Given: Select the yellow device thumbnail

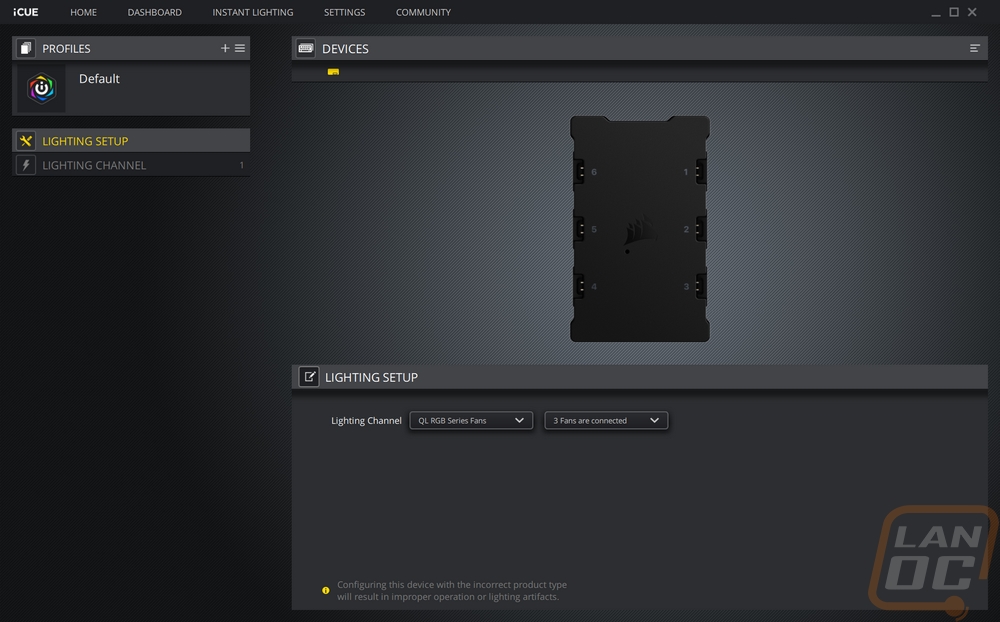Looking at the screenshot, I should [333, 71].
